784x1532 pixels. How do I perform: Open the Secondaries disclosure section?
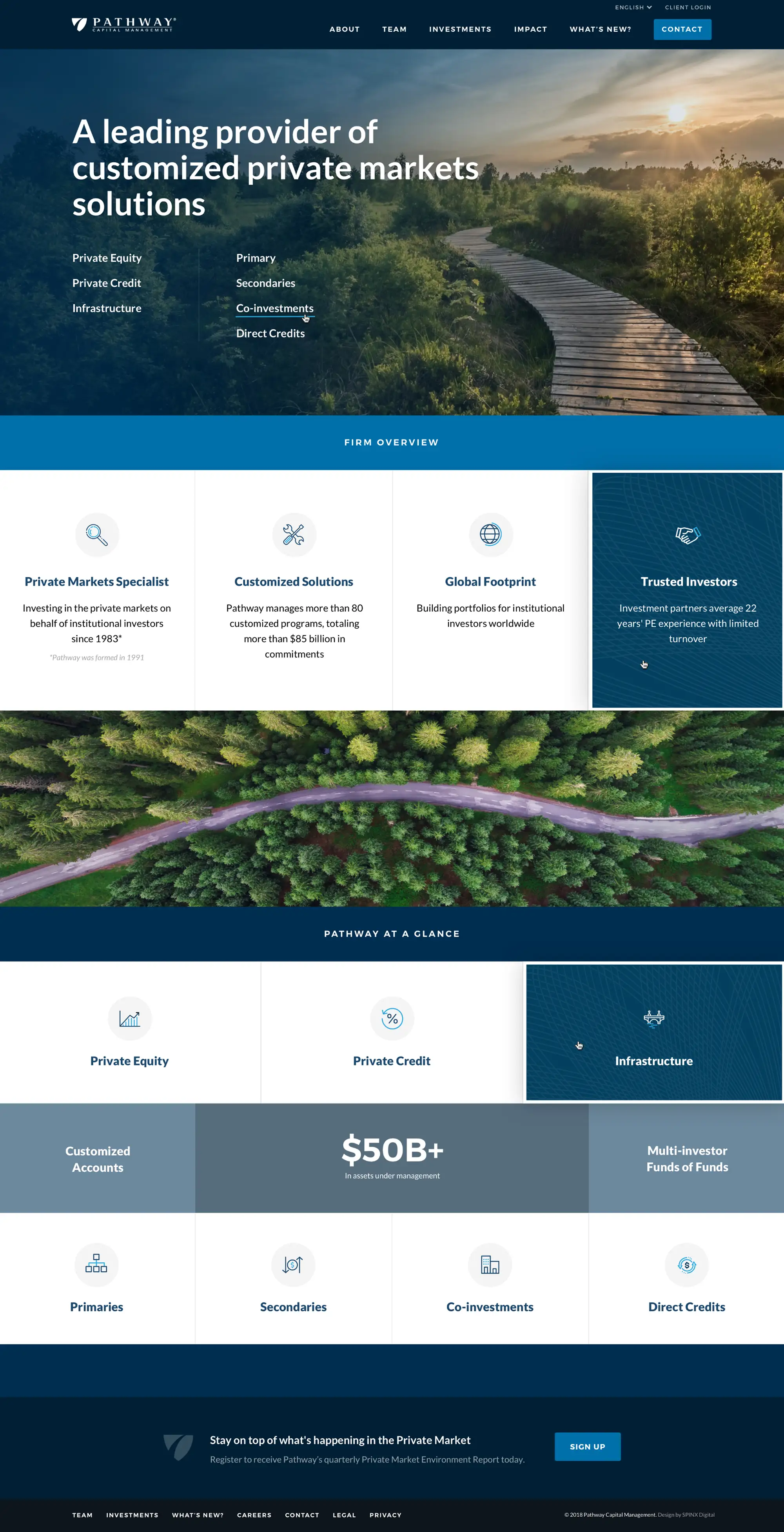294,1284
